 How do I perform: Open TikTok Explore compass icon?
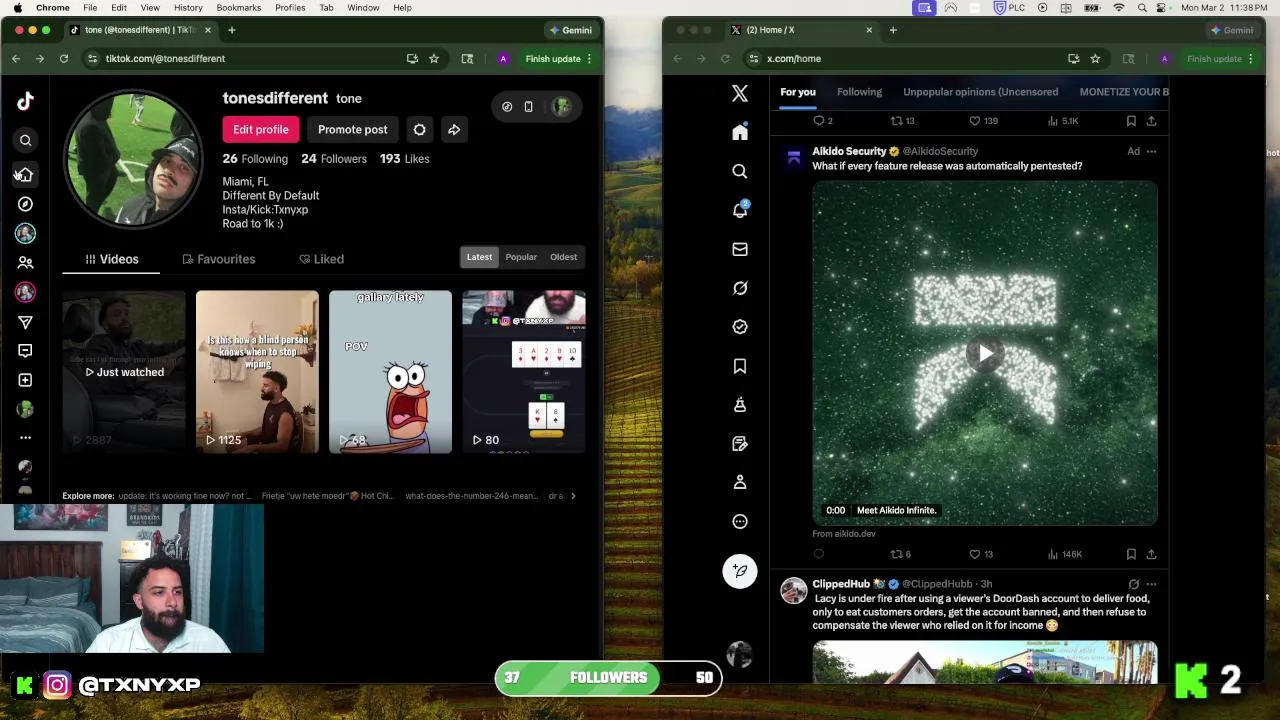tap(26, 204)
